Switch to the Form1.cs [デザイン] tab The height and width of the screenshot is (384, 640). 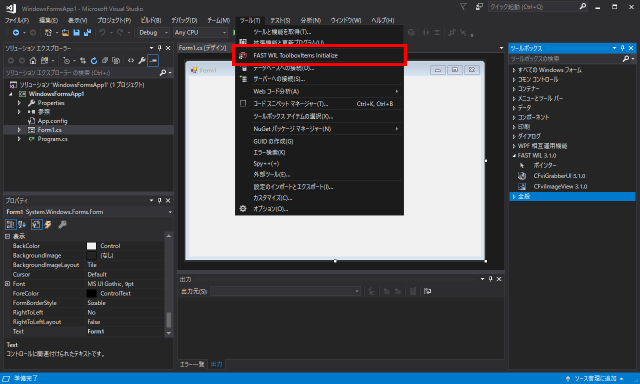click(202, 48)
